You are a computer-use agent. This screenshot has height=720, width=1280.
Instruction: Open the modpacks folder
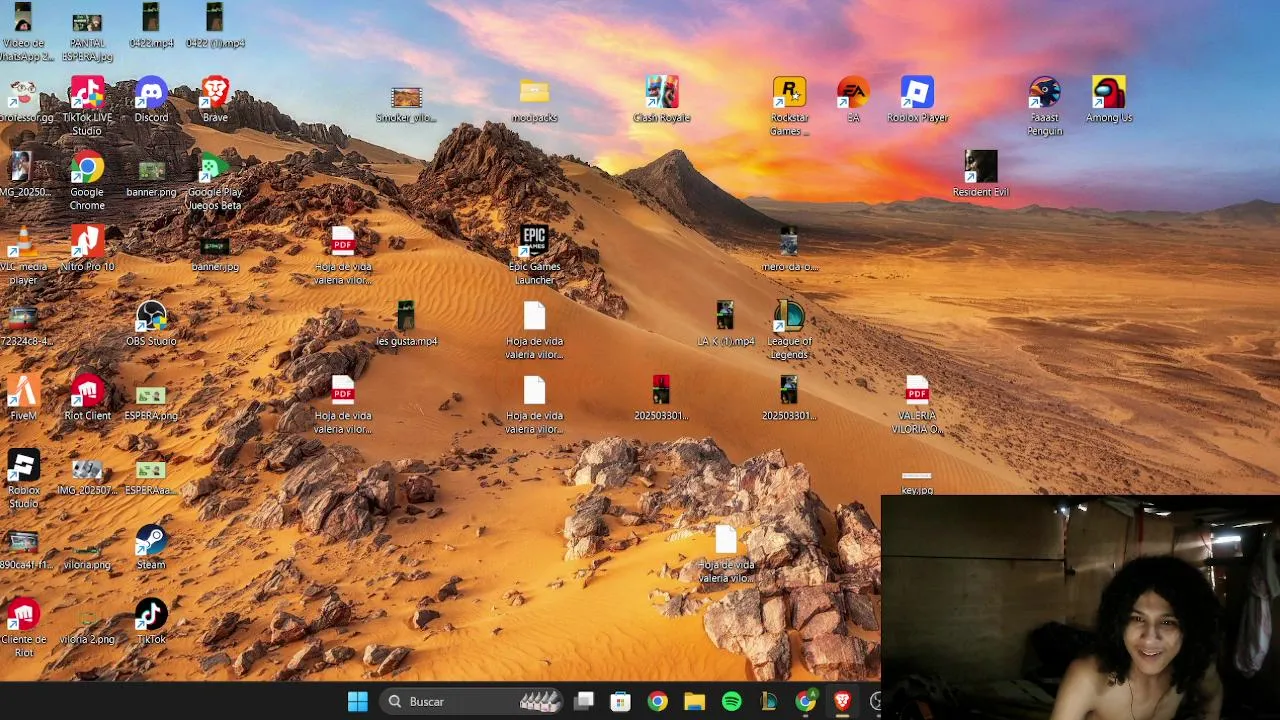pos(534,99)
